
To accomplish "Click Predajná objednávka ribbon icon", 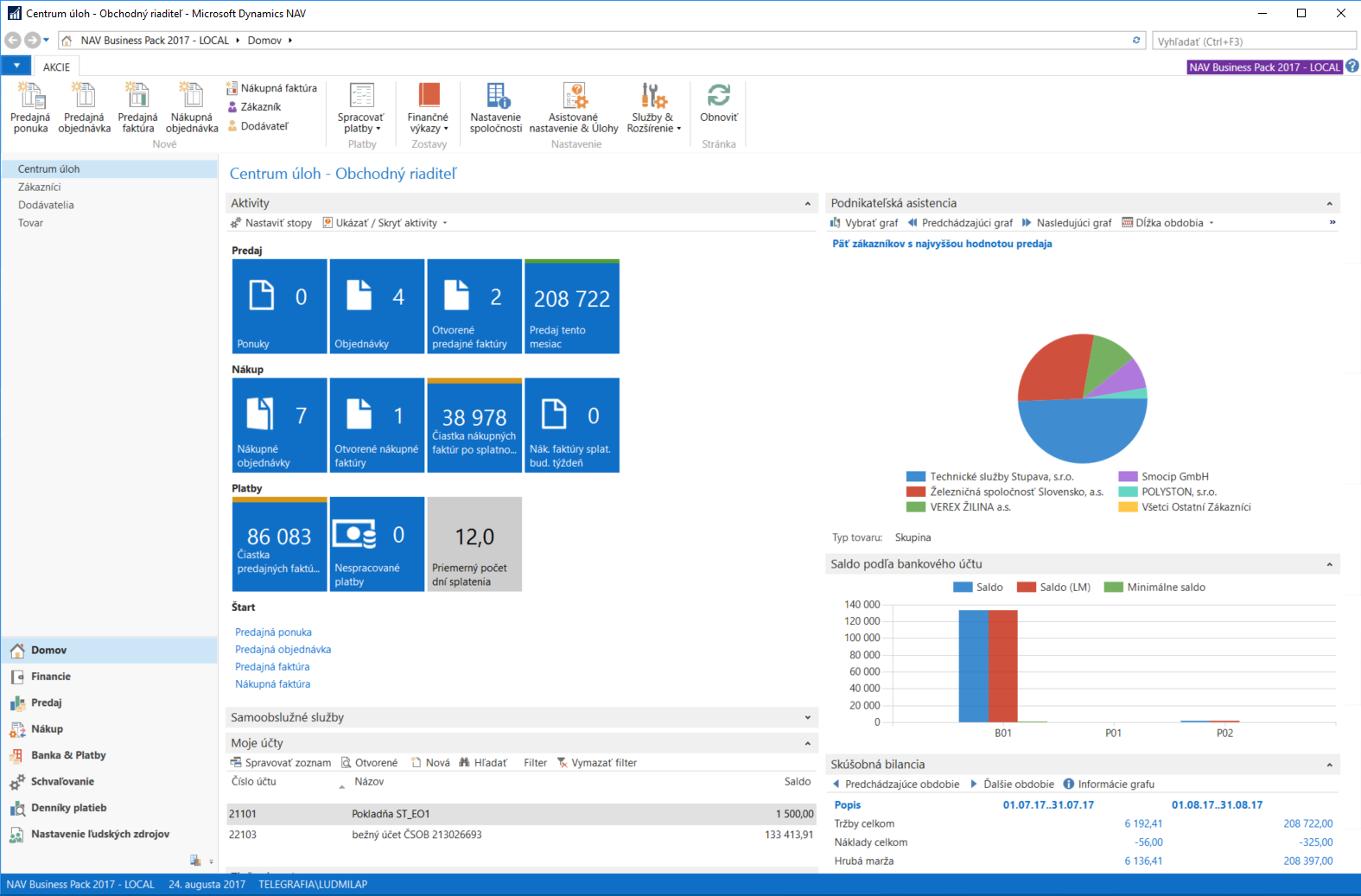I will pyautogui.click(x=84, y=107).
